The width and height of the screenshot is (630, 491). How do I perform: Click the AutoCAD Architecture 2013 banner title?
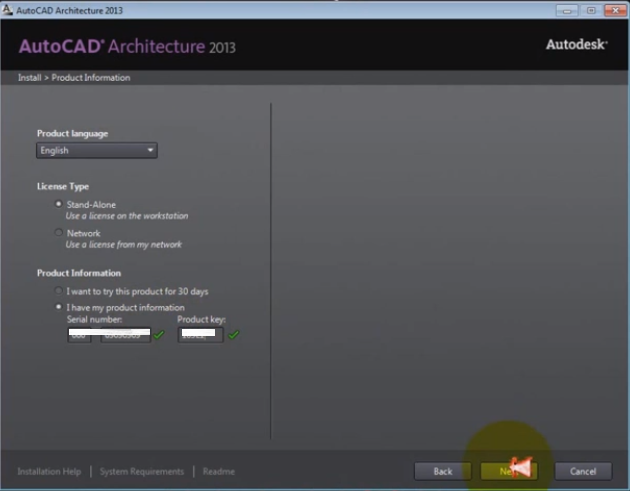click(127, 47)
